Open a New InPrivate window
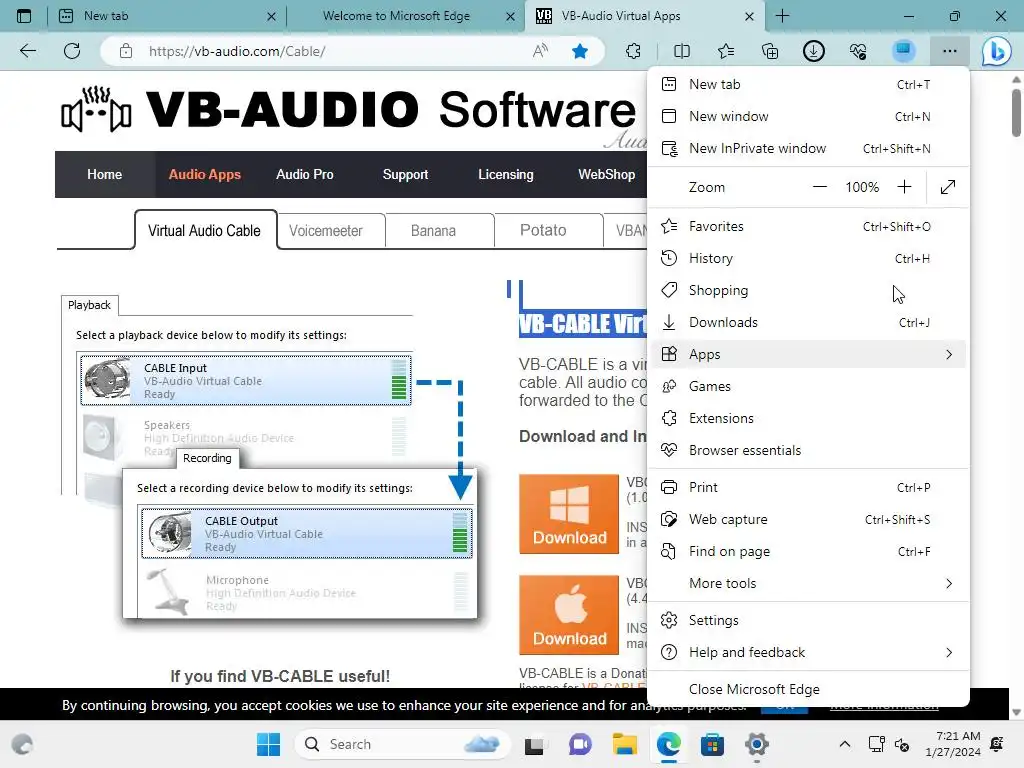The width and height of the screenshot is (1024, 768). [x=808, y=148]
